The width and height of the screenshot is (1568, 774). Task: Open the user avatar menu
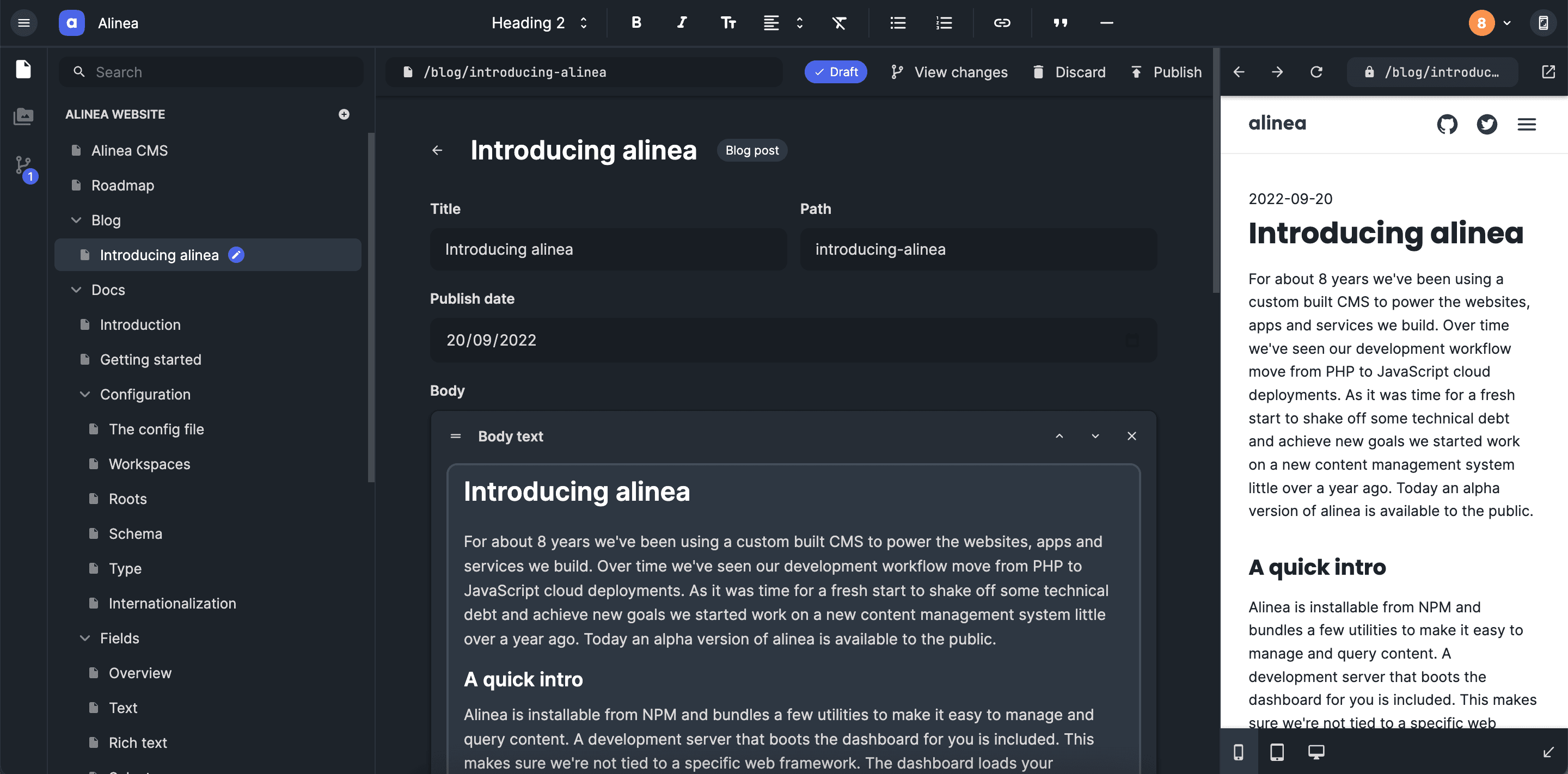pos(1490,23)
